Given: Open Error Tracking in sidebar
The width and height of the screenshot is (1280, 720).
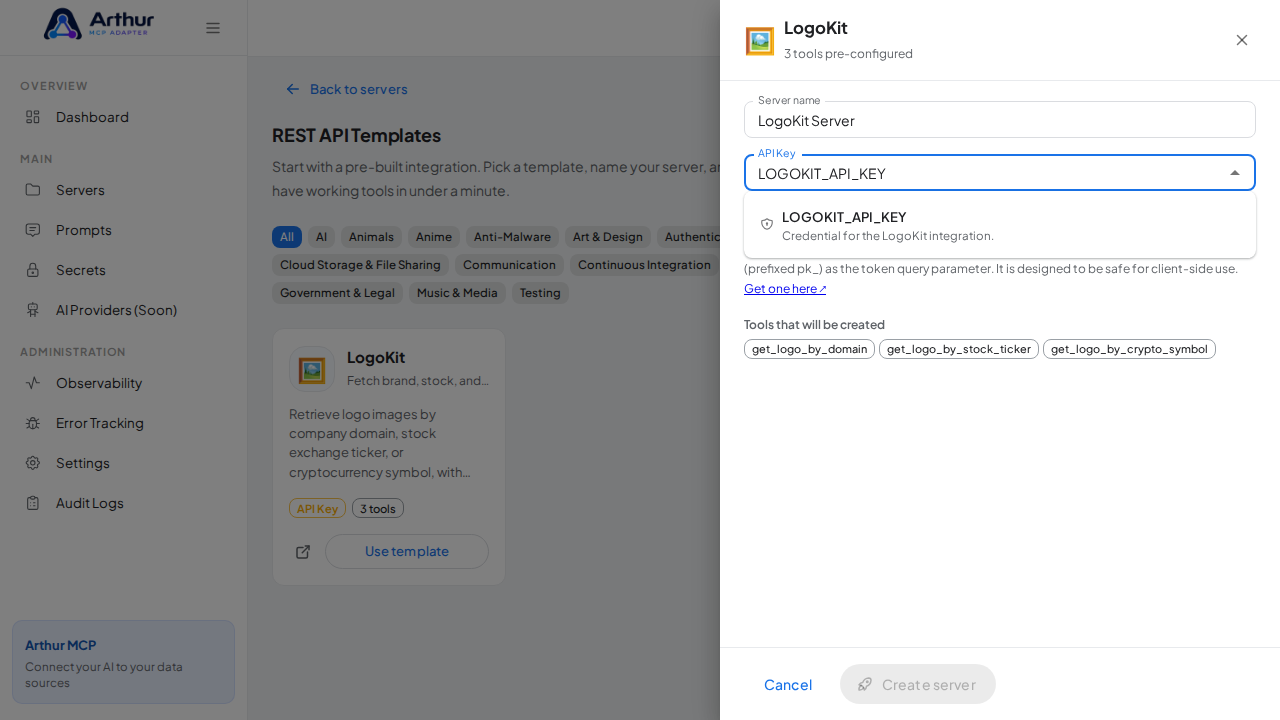Looking at the screenshot, I should click(123, 423).
